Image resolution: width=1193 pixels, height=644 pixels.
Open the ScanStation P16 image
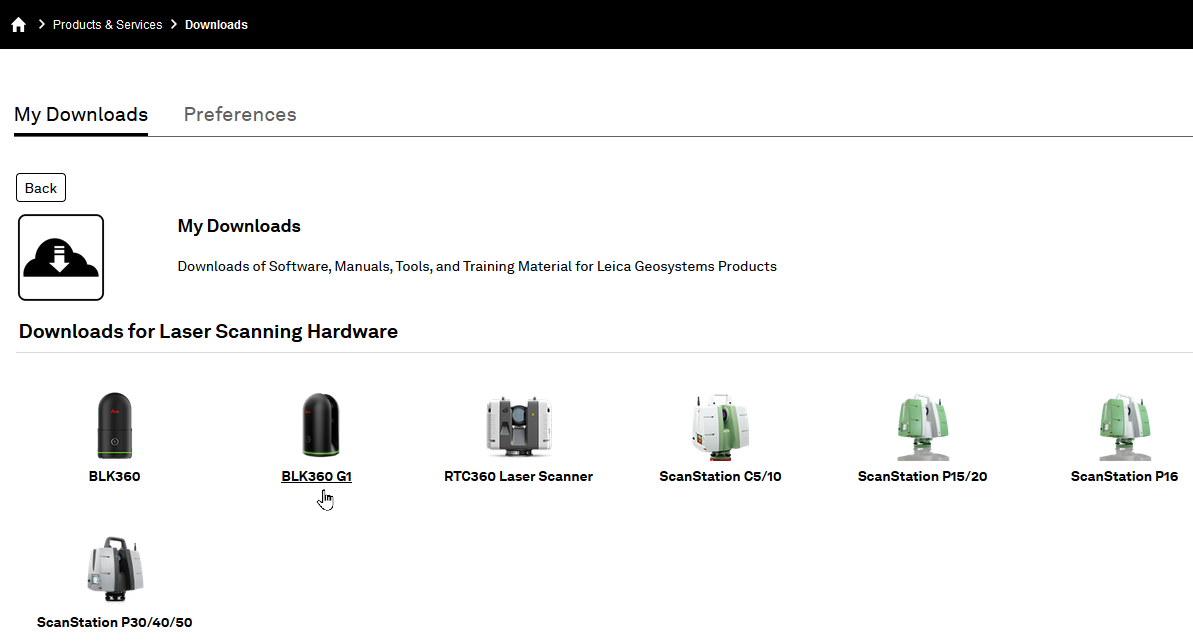point(1125,426)
